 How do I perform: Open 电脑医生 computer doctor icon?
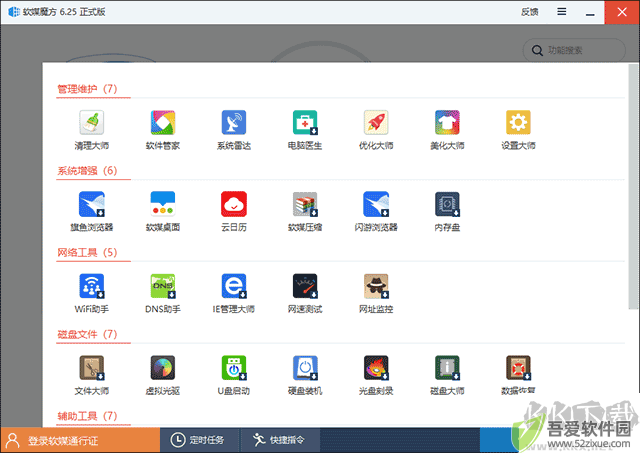pyautogui.click(x=305, y=122)
